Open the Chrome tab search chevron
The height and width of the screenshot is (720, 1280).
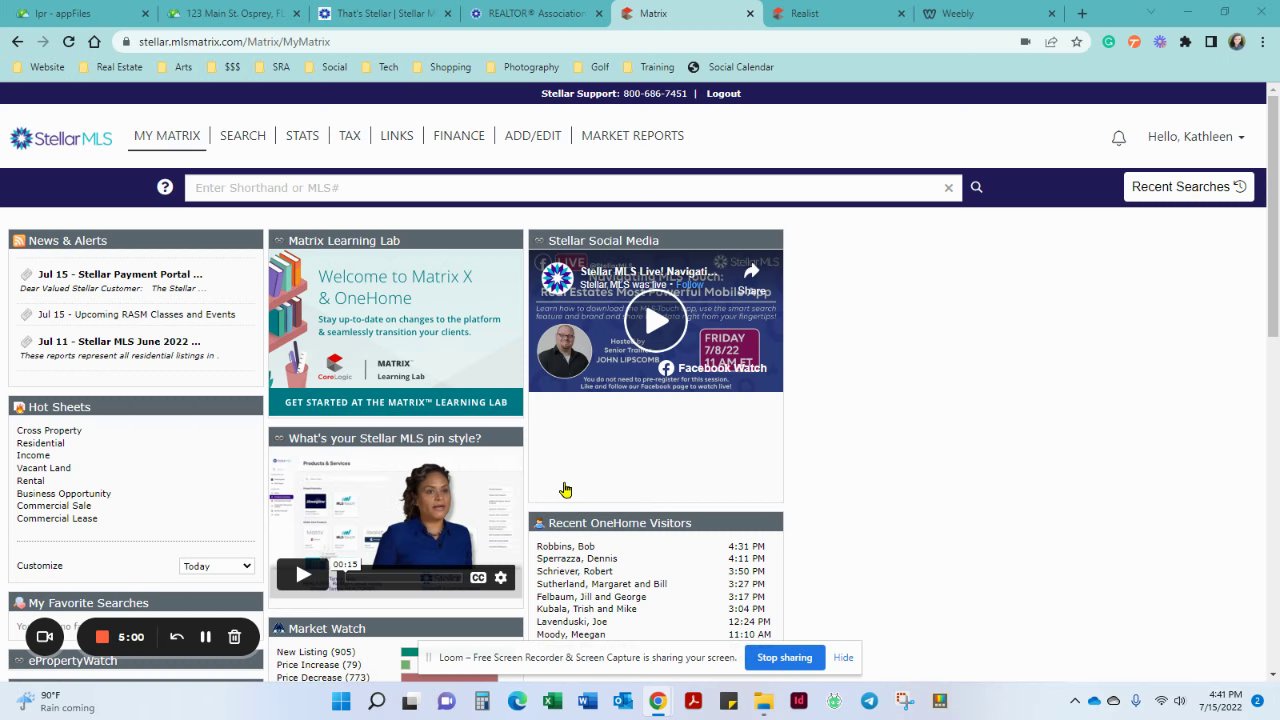pyautogui.click(x=1151, y=13)
